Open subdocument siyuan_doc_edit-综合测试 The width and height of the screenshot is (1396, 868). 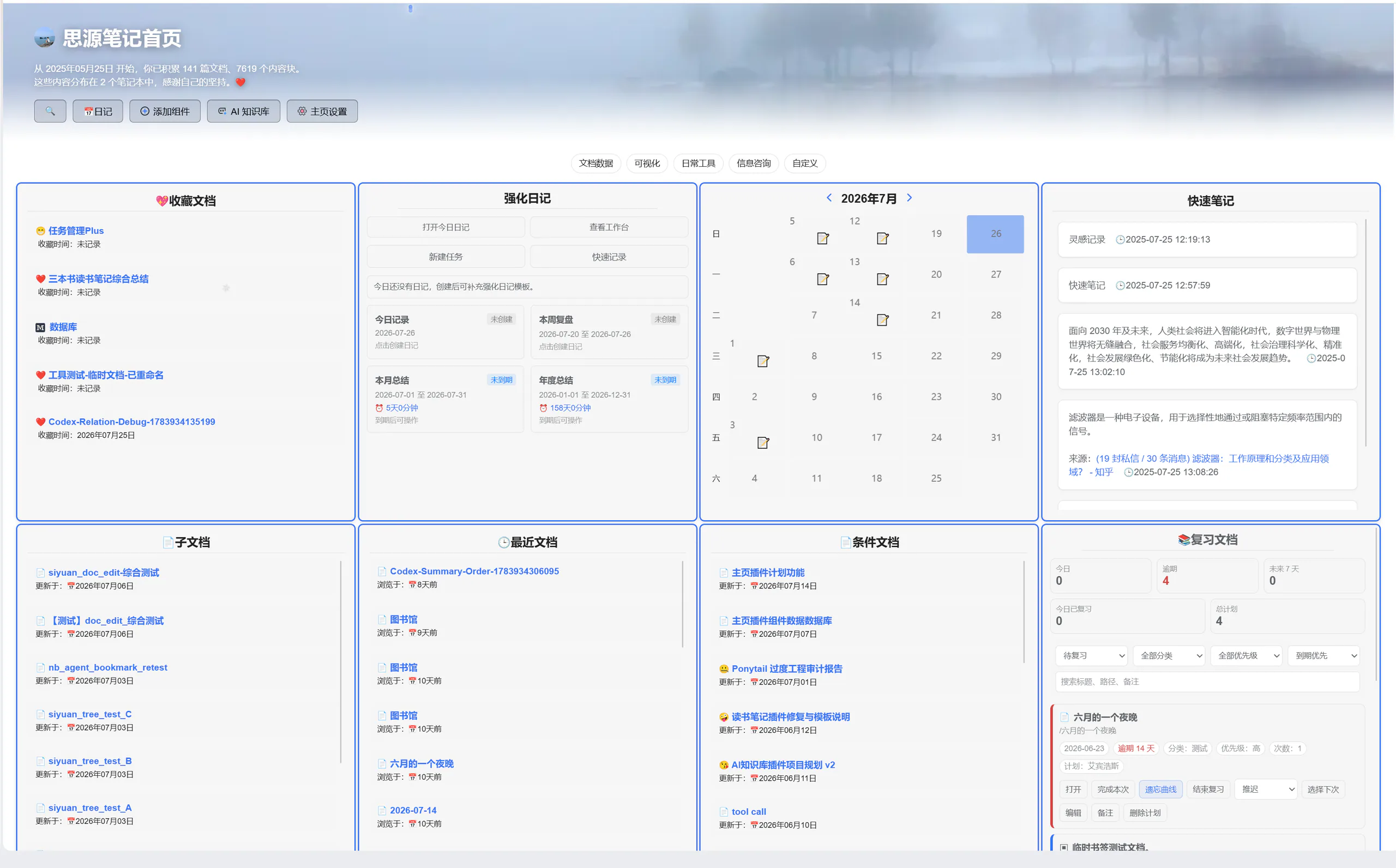tap(103, 573)
